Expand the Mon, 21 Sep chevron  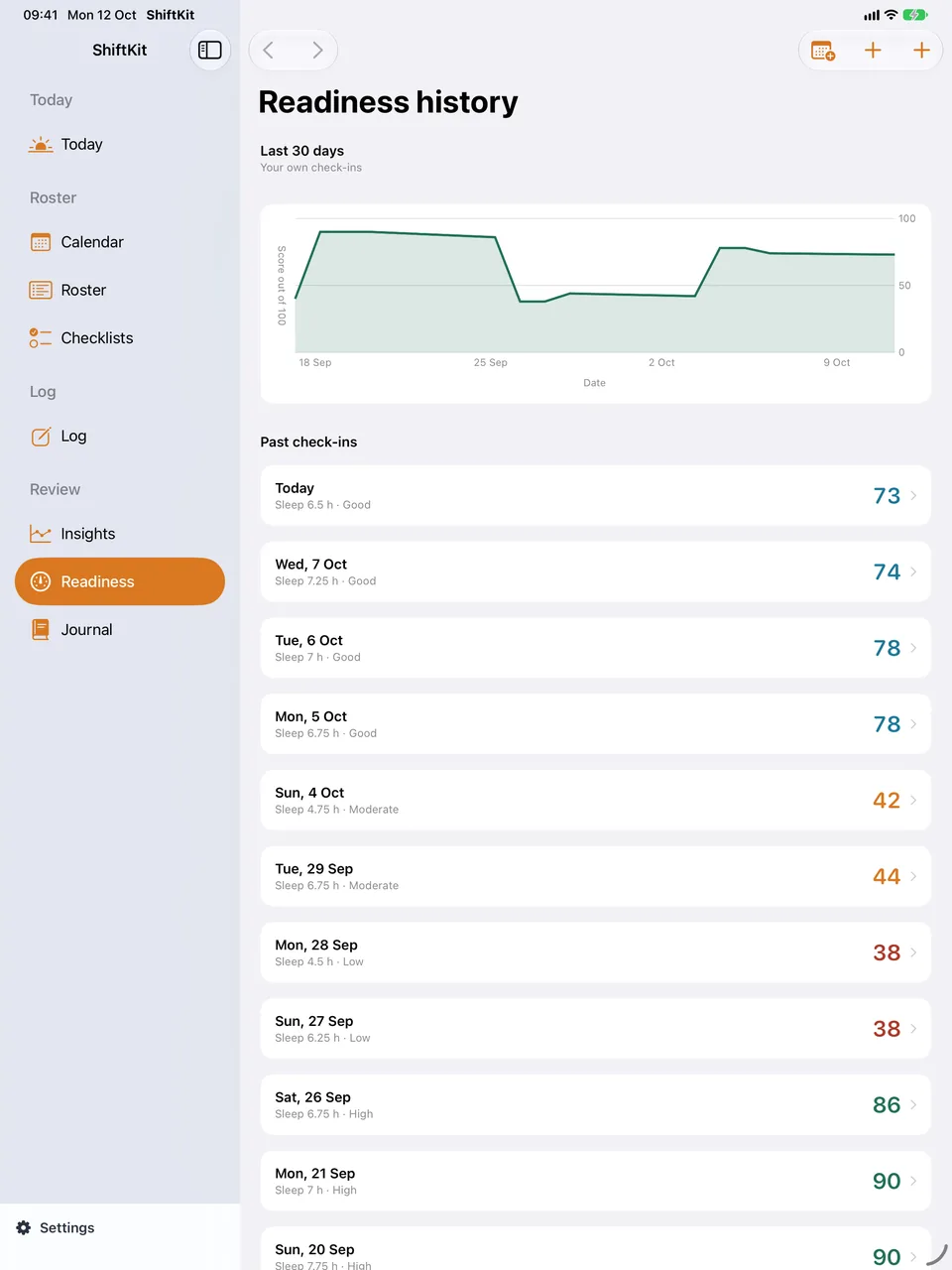coord(913,1181)
